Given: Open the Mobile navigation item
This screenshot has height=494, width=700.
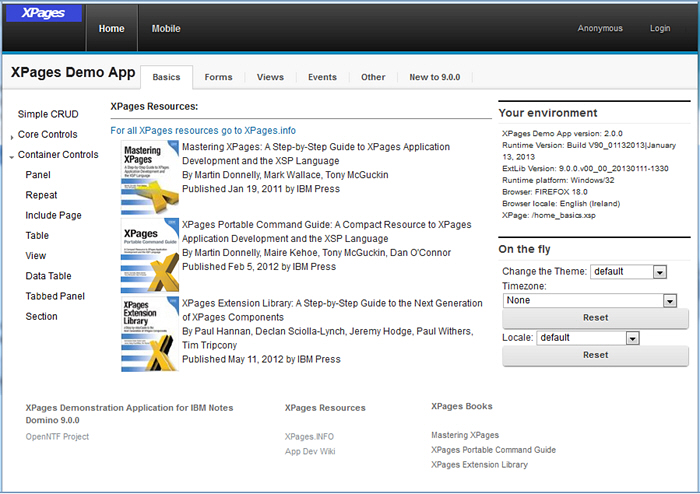Looking at the screenshot, I should pyautogui.click(x=166, y=29).
